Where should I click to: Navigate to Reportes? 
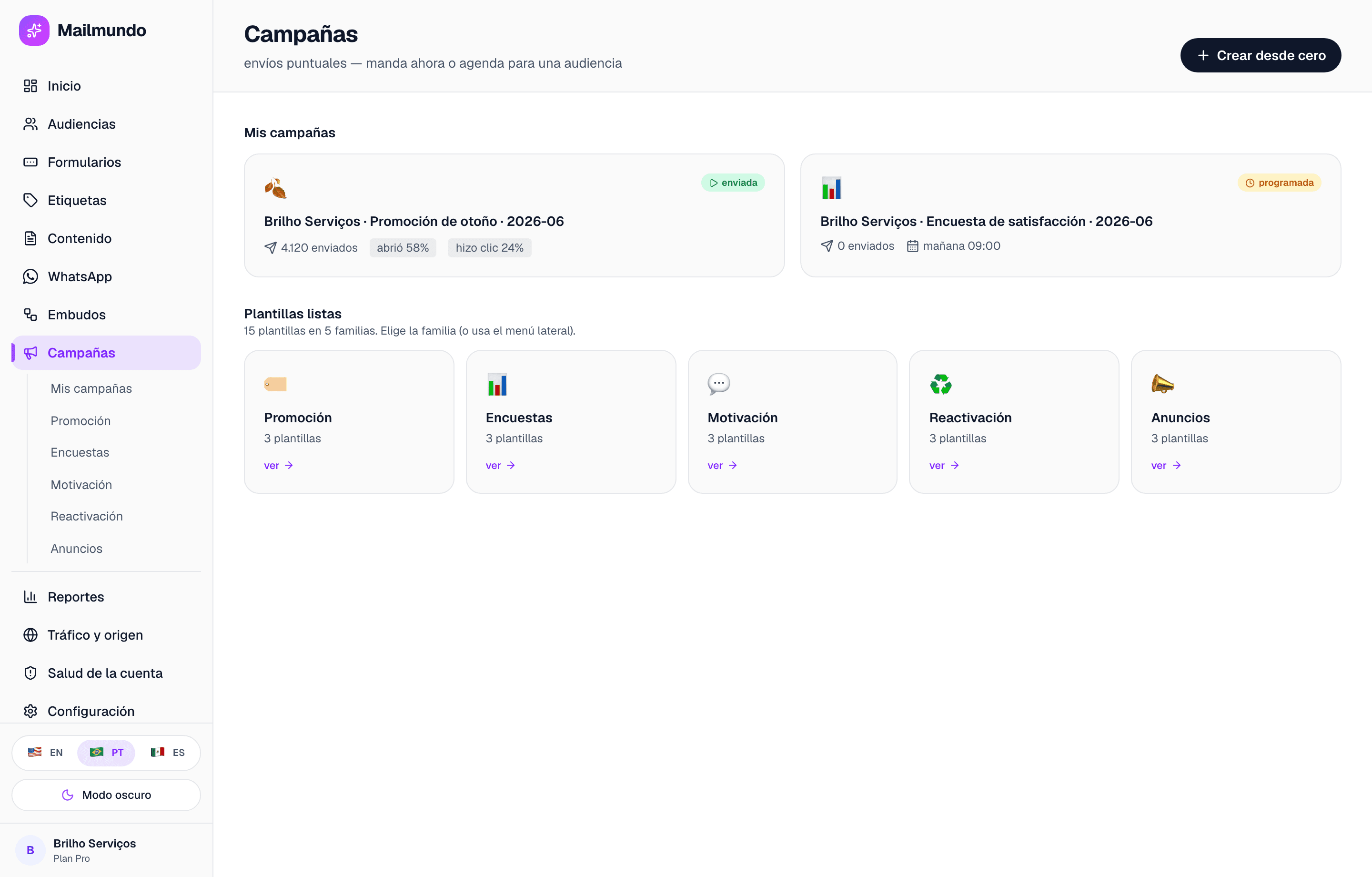click(x=107, y=597)
